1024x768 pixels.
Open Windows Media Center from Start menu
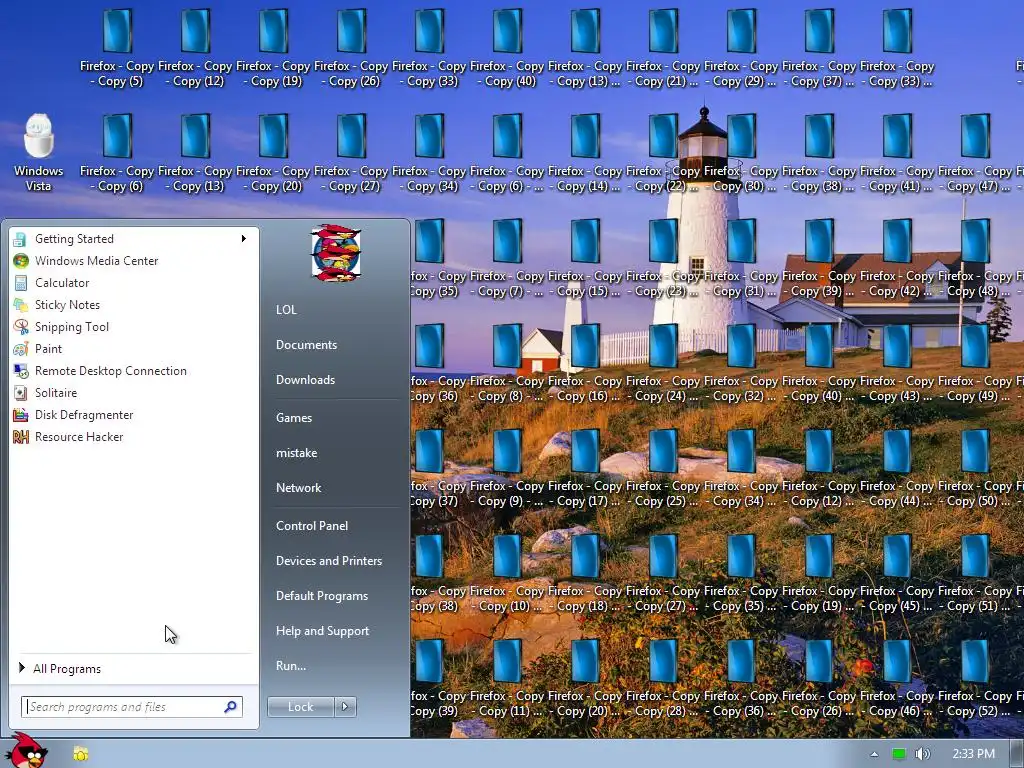(134, 261)
